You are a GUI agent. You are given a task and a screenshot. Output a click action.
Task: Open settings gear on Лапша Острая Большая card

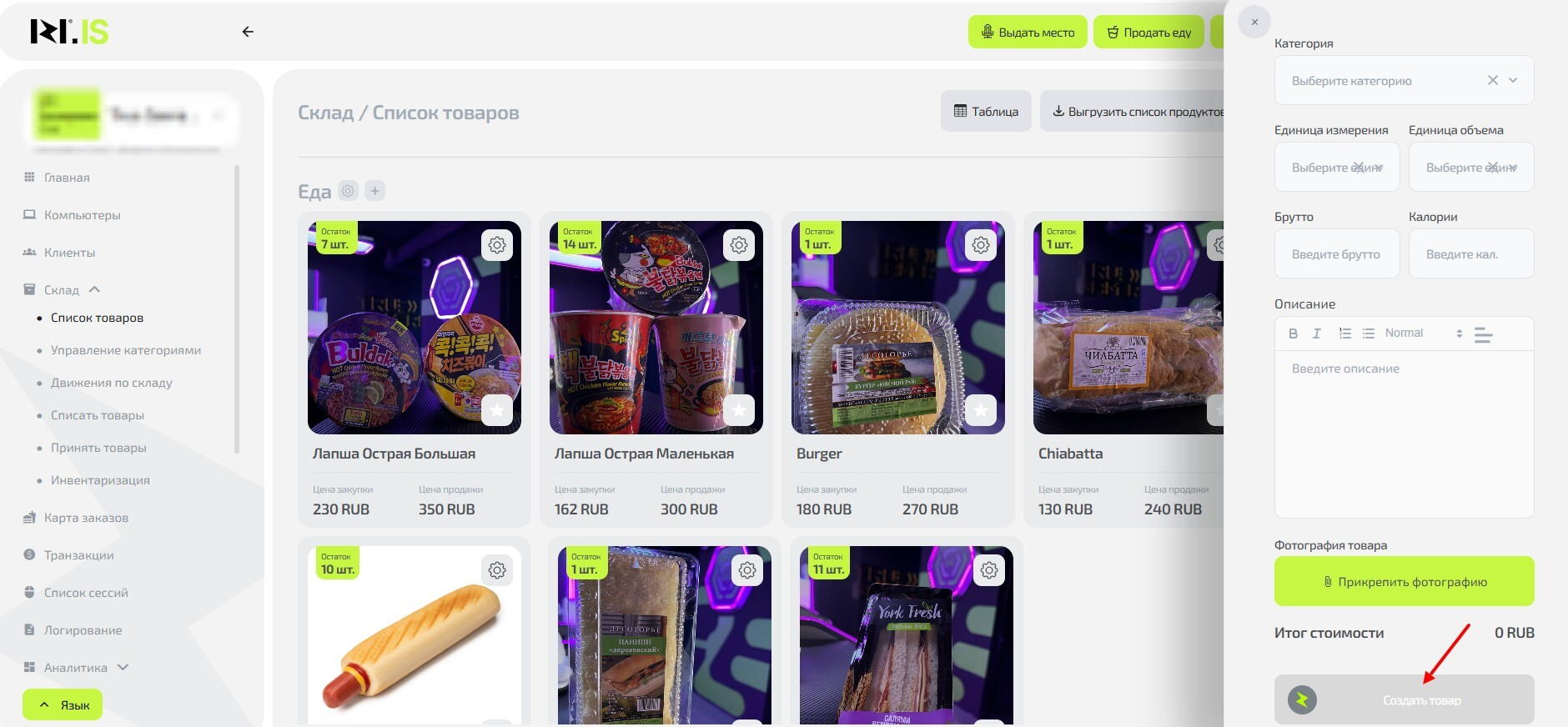(x=497, y=245)
